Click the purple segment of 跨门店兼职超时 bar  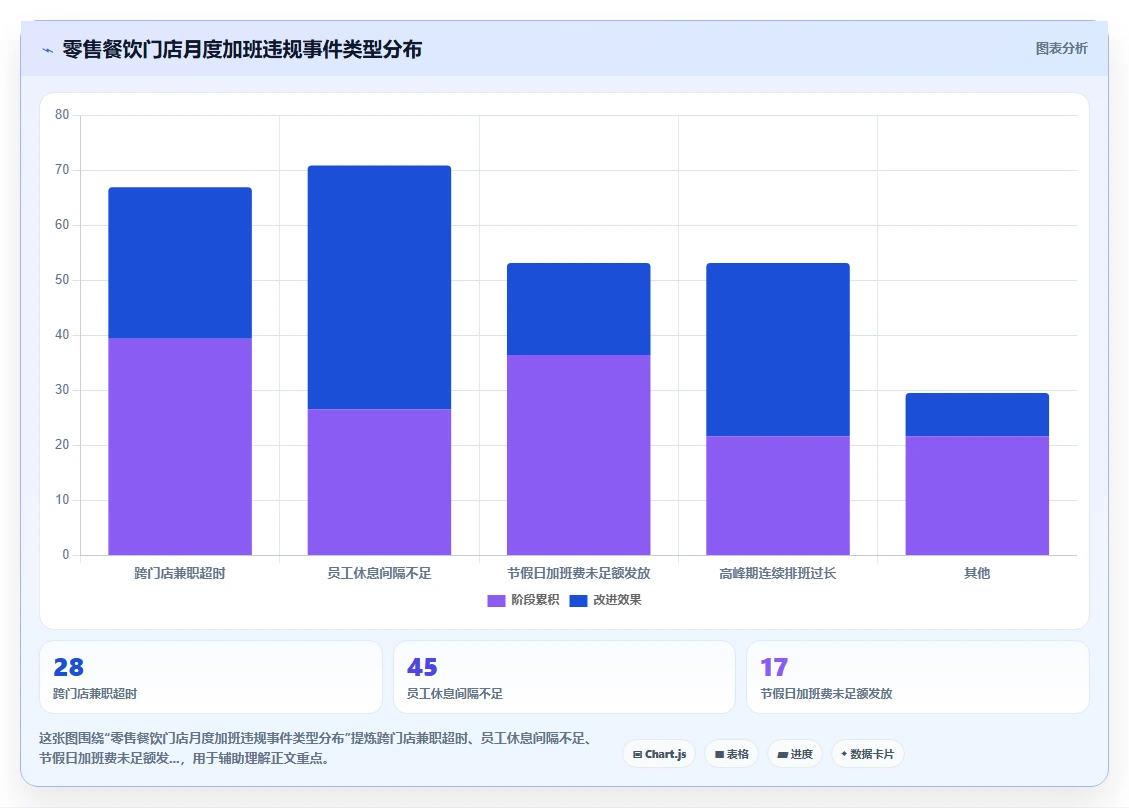(180, 446)
